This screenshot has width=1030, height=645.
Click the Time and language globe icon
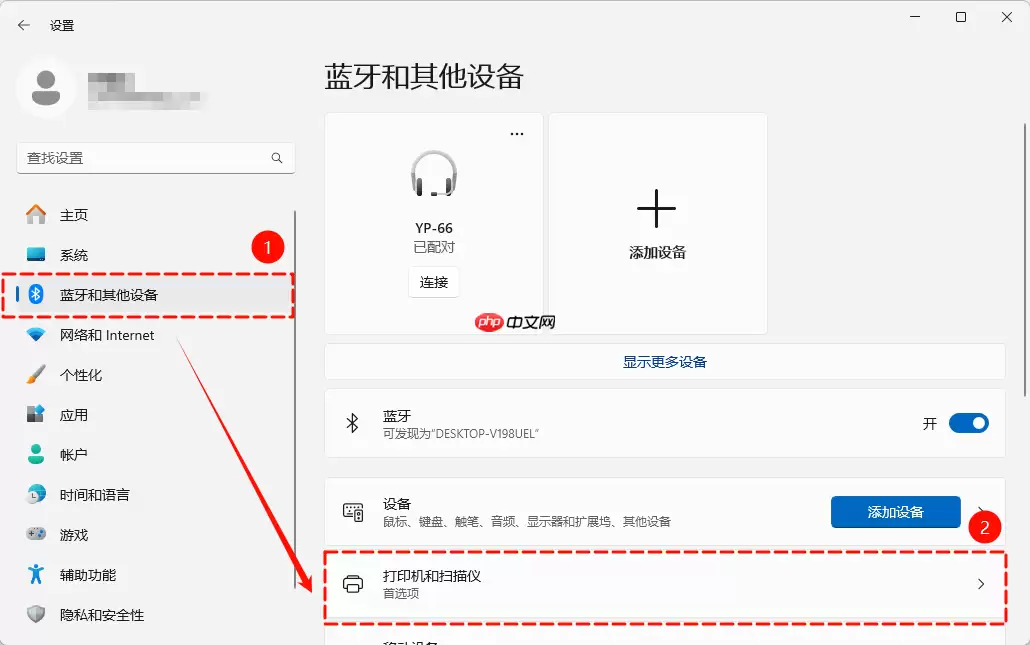click(36, 494)
